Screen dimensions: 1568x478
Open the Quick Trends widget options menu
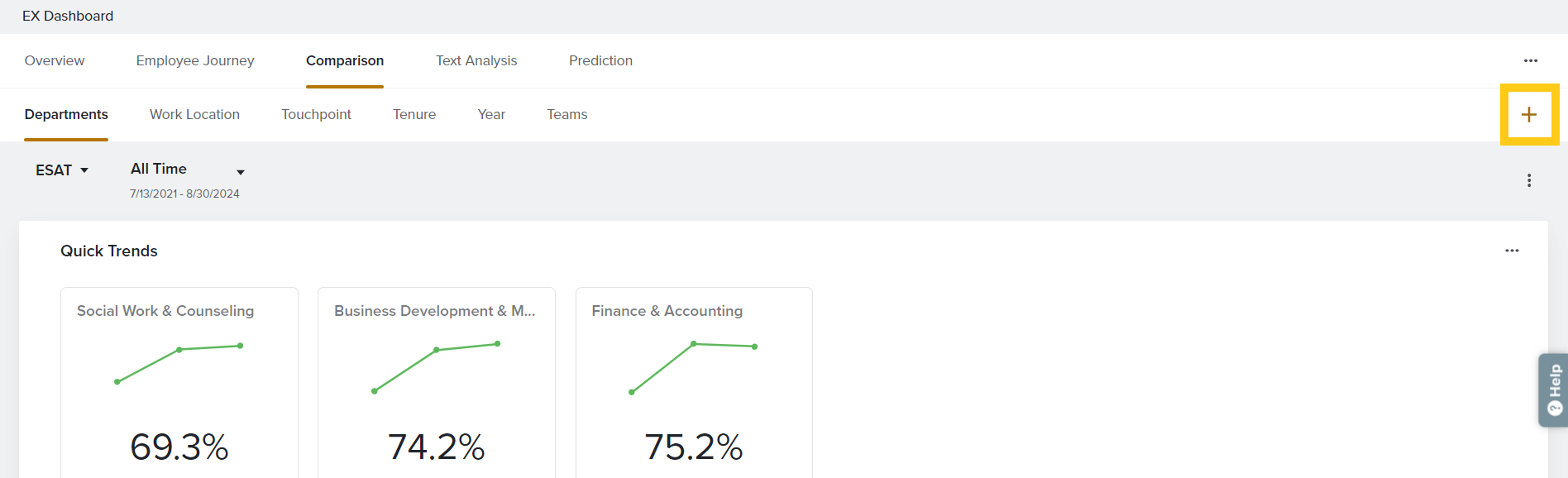click(1512, 251)
